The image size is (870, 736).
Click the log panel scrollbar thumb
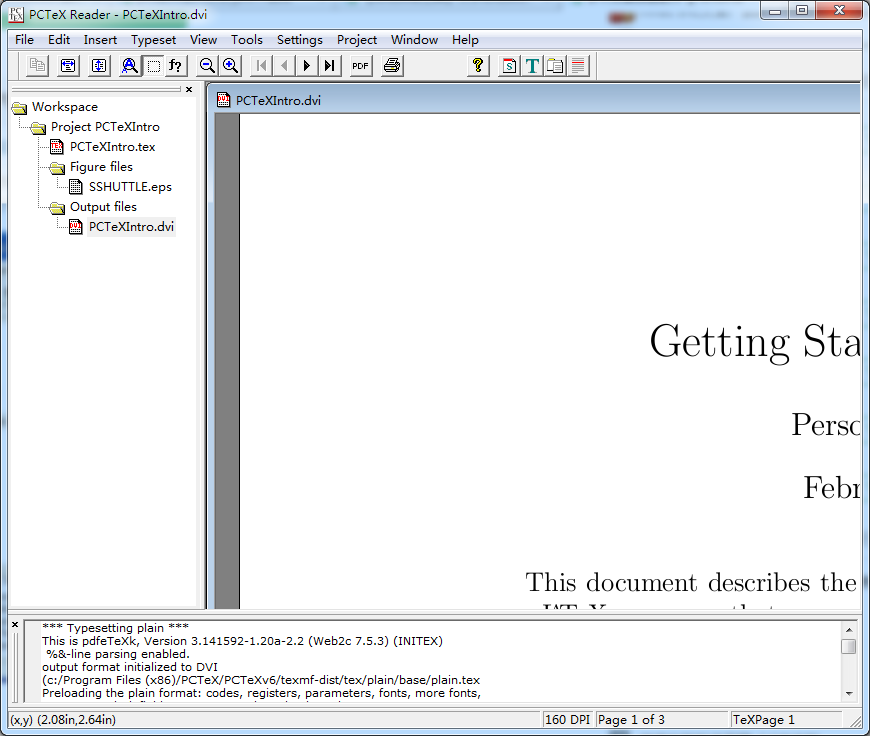coord(849,647)
